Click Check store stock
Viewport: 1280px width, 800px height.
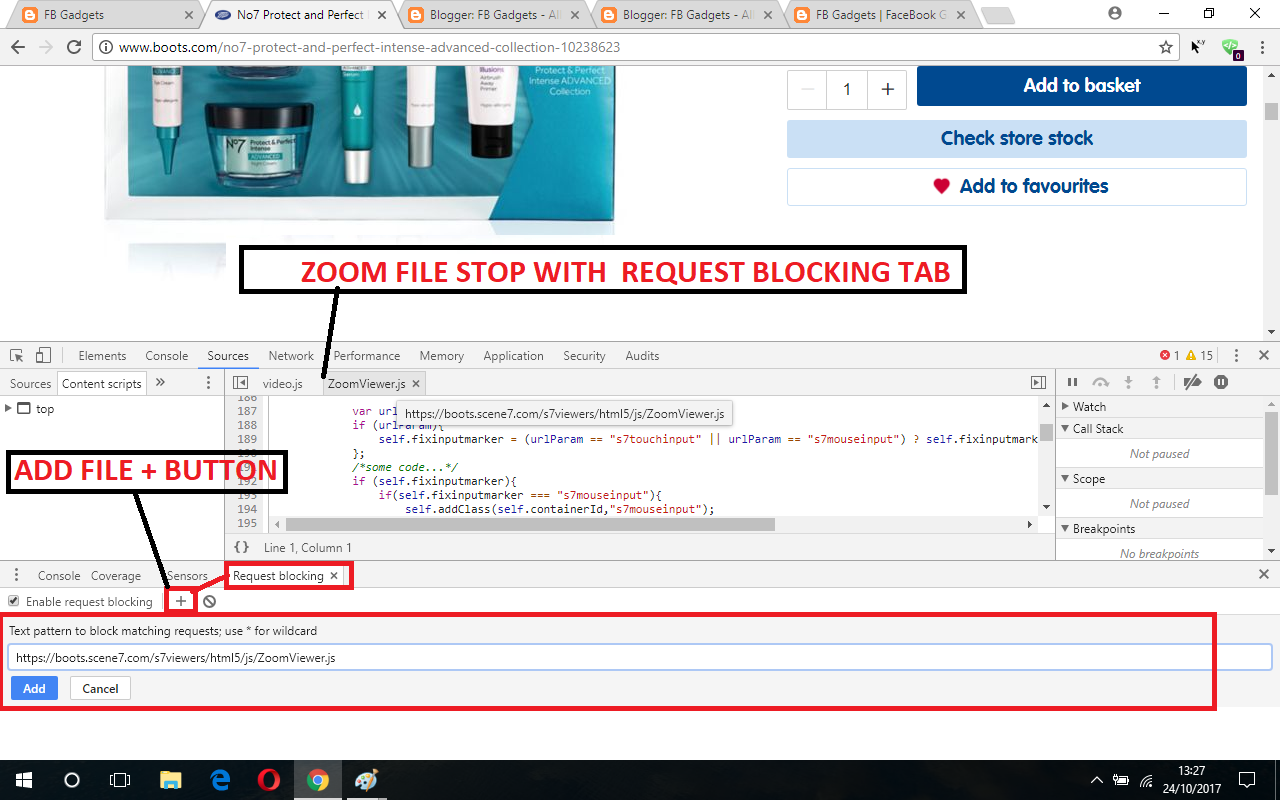pyautogui.click(x=1017, y=138)
